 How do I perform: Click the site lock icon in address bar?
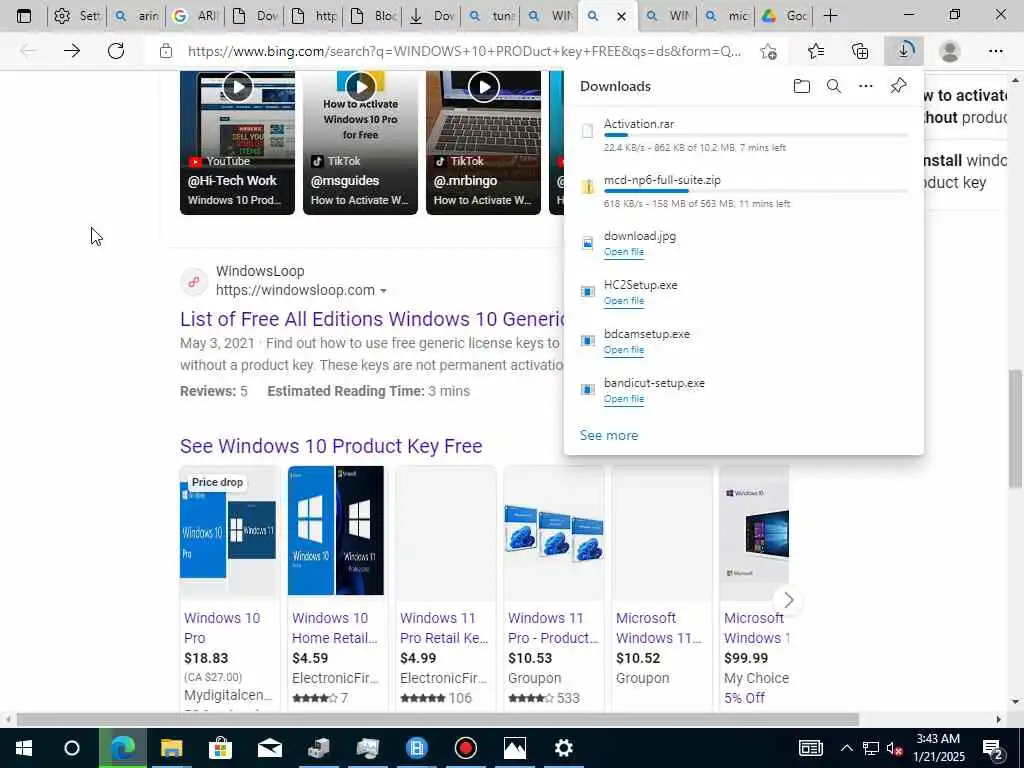point(166,51)
